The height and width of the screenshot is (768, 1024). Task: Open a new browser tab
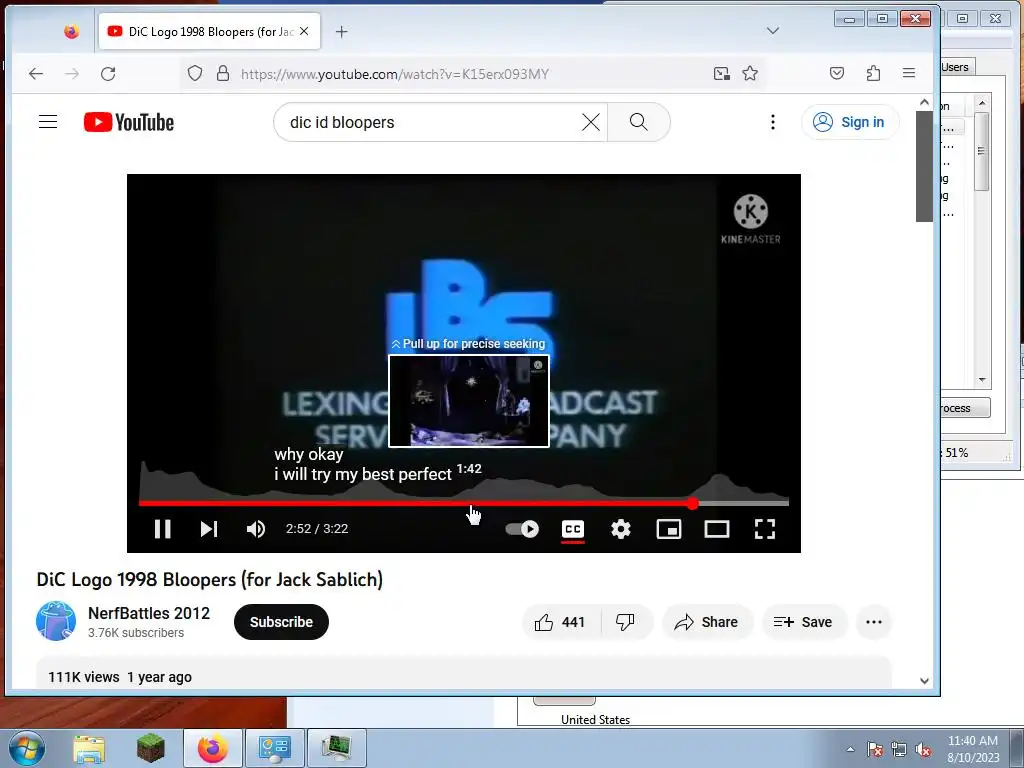[342, 31]
